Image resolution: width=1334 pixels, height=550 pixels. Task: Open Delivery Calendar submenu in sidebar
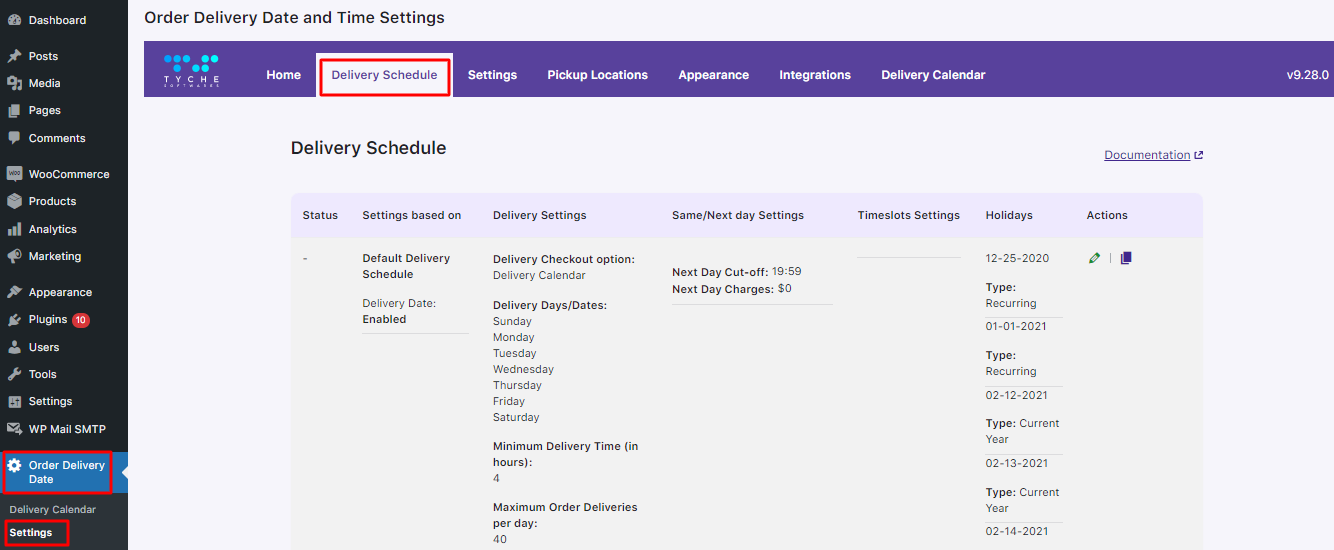coord(53,510)
